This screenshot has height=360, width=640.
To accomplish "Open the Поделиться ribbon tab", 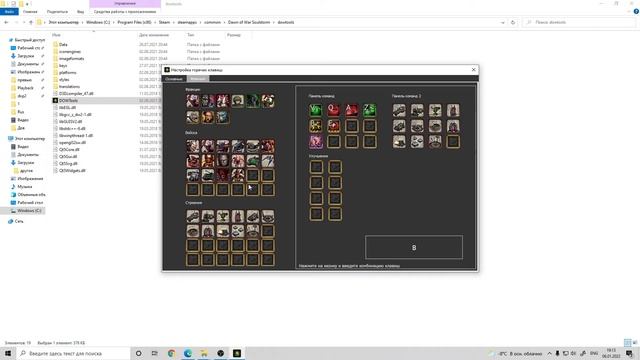I will [x=57, y=12].
